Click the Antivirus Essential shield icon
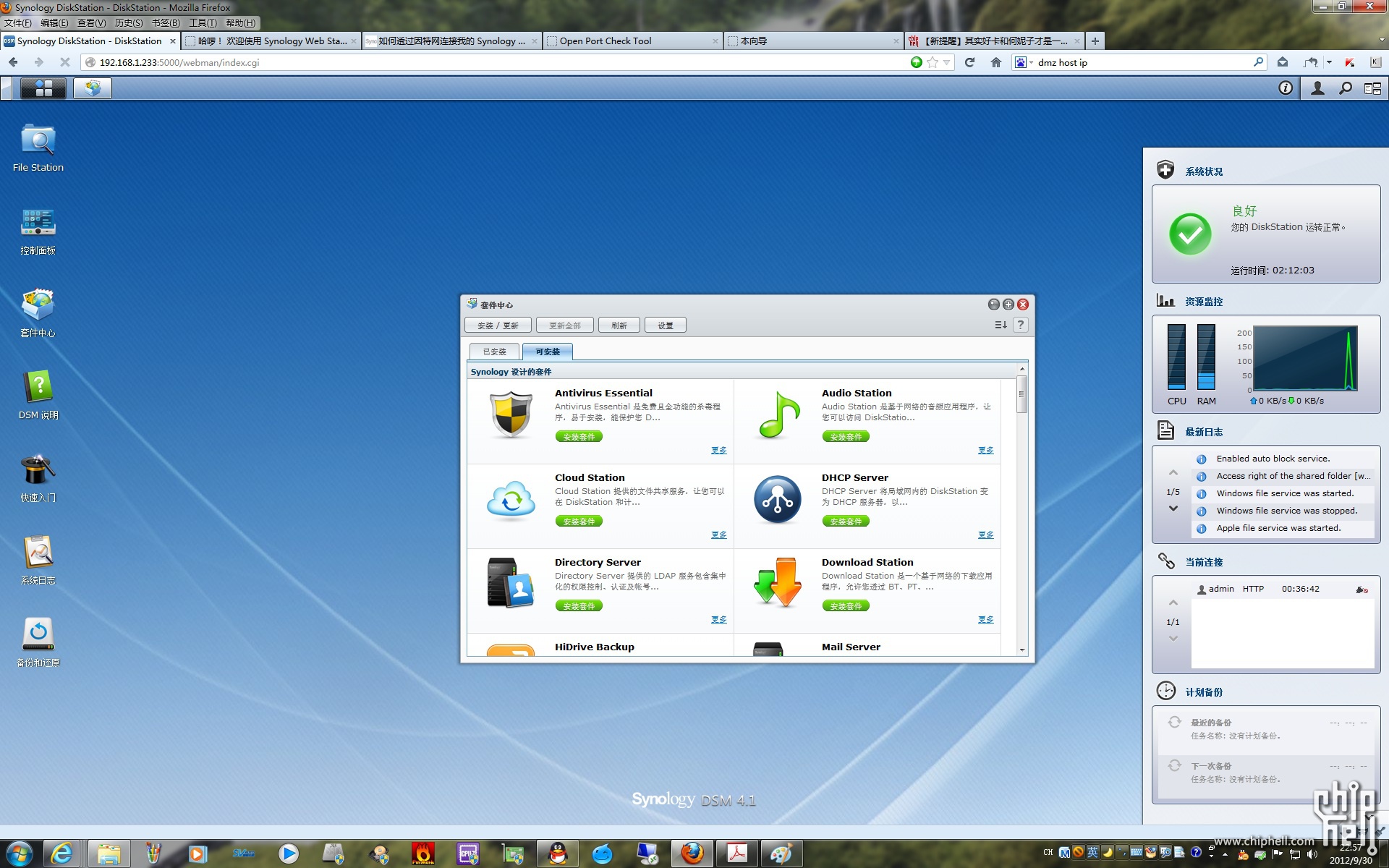The image size is (1389, 868). point(511,415)
